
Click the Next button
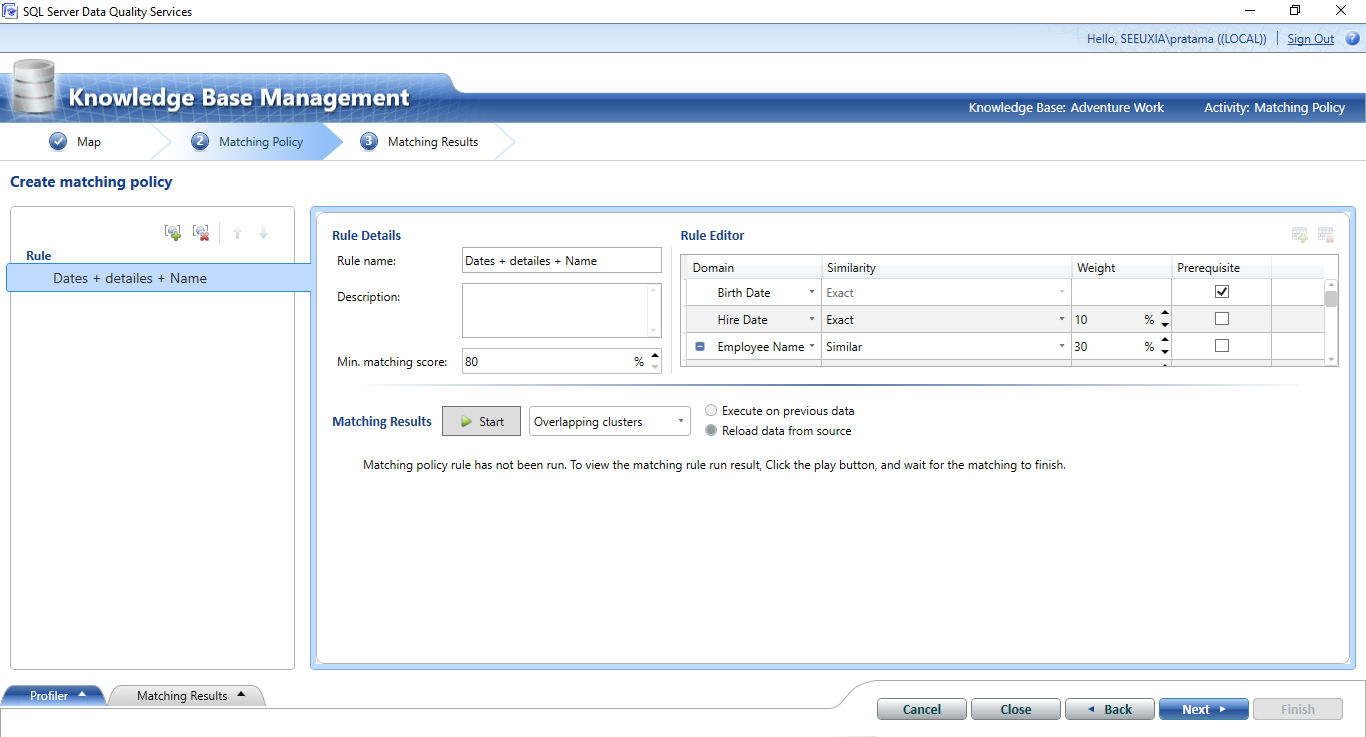(1204, 709)
